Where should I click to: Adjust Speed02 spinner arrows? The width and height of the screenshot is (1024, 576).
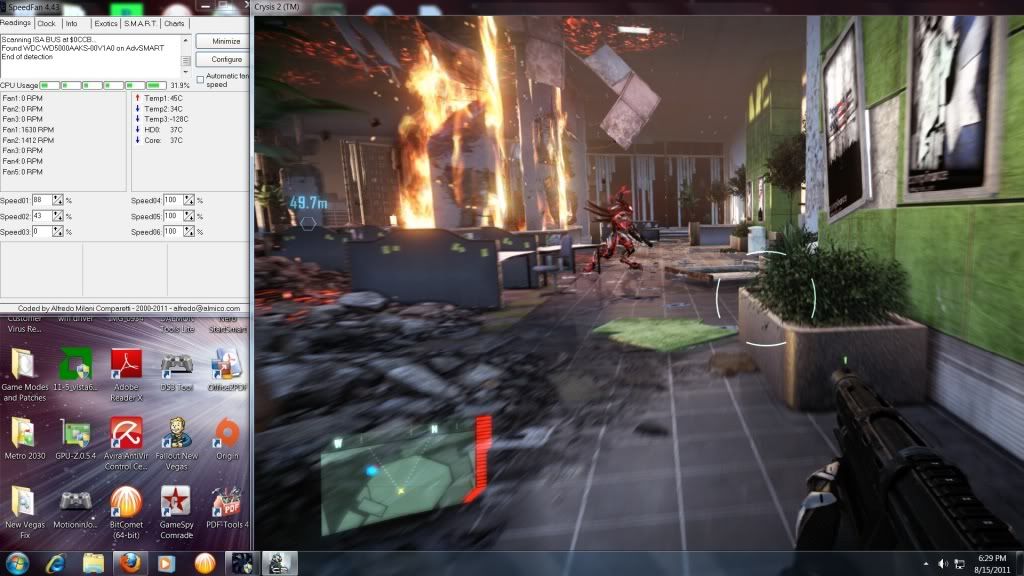click(x=57, y=216)
